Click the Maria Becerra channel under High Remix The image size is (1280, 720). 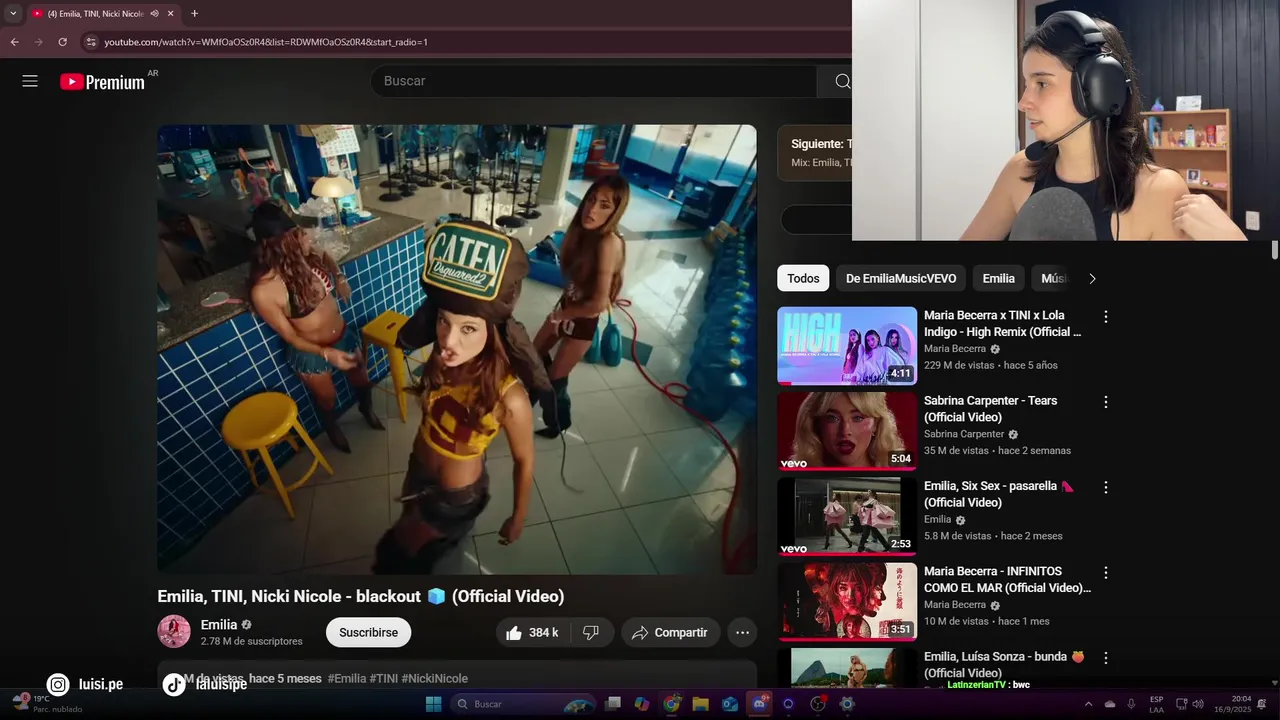pos(955,349)
